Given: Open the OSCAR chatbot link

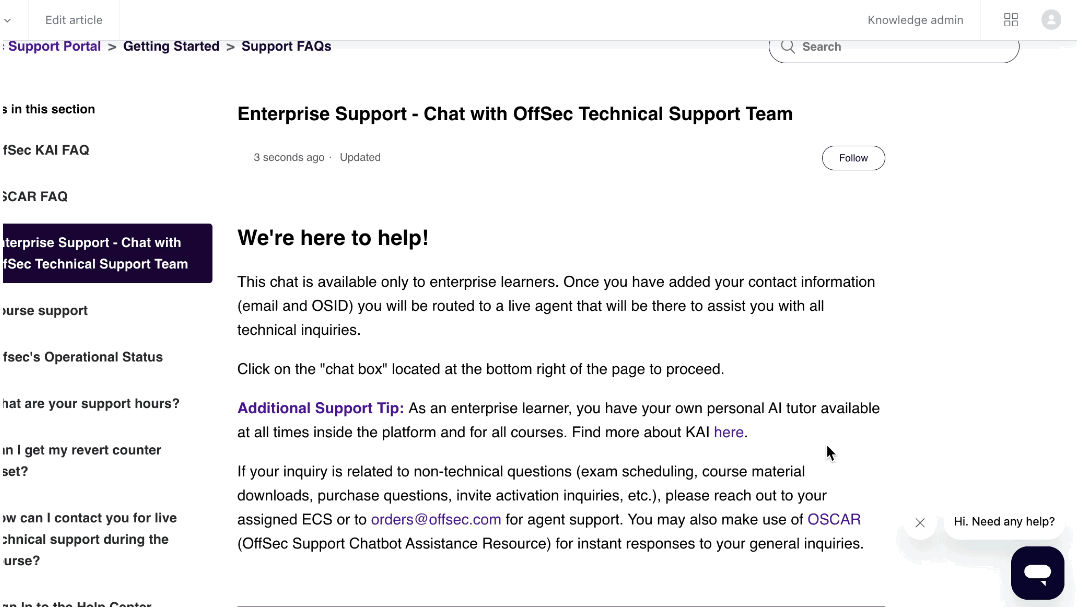Looking at the screenshot, I should tap(833, 520).
